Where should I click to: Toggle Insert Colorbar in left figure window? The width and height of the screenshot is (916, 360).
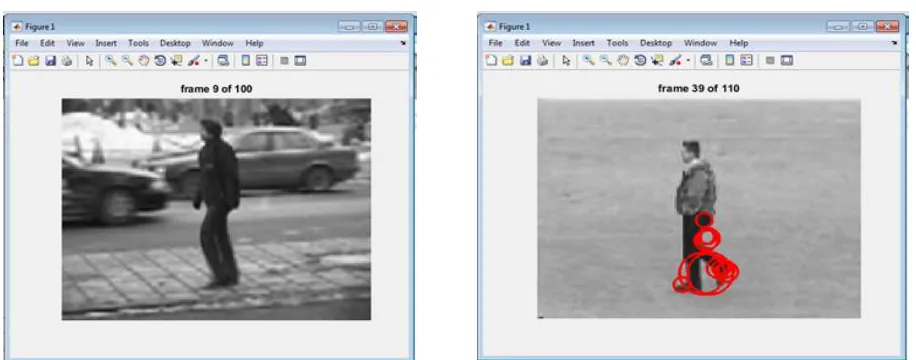click(246, 61)
